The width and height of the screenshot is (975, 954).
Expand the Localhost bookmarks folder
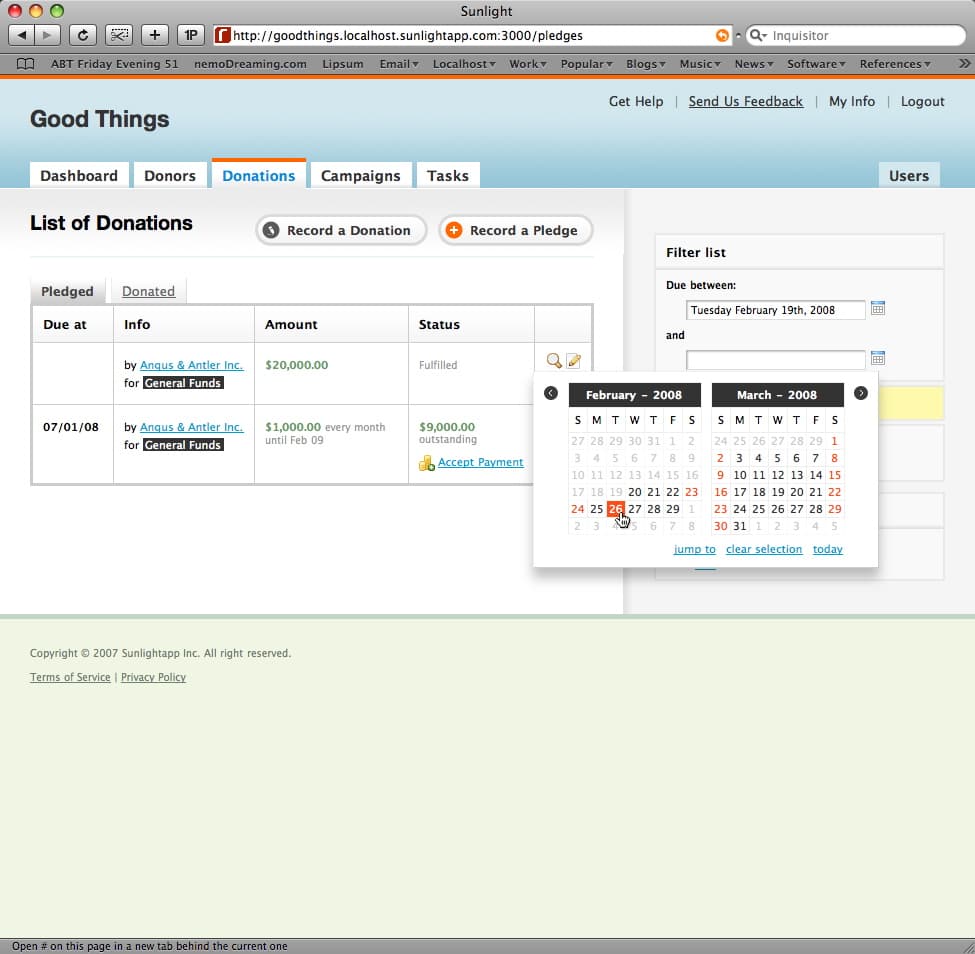464,64
